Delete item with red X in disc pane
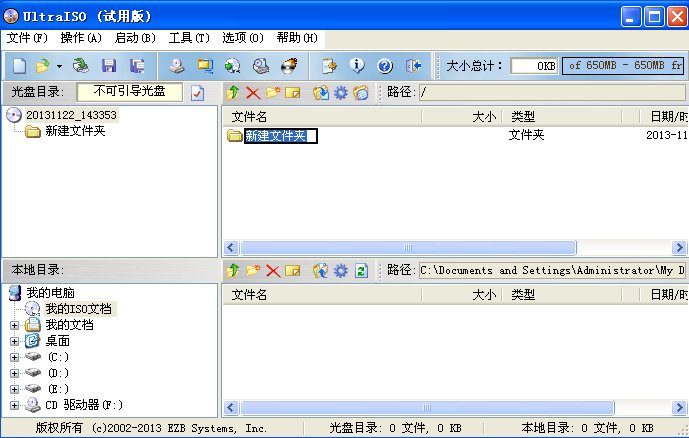The width and height of the screenshot is (689, 438). 252,93
